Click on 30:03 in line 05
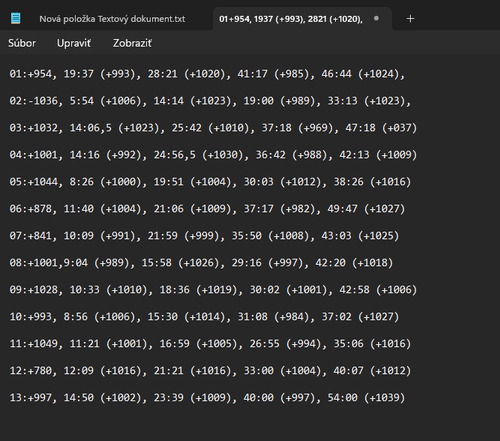 pyautogui.click(x=258, y=182)
